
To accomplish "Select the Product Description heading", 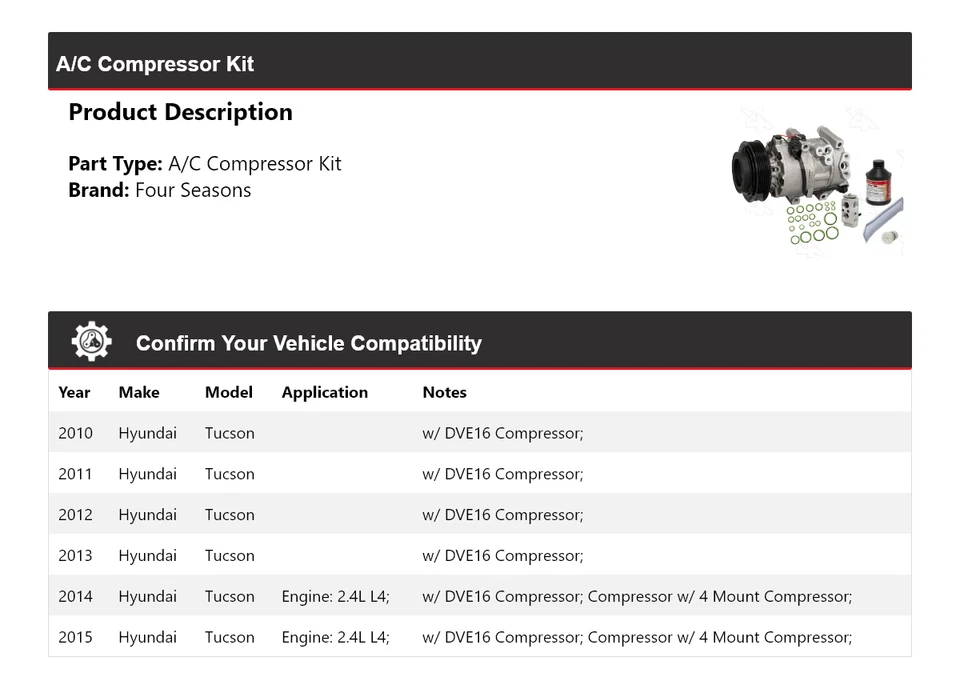I will 180,112.
